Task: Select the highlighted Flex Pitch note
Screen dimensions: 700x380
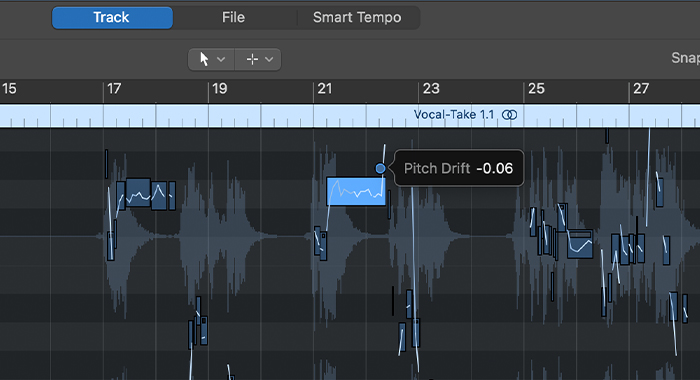Action: coord(356,192)
